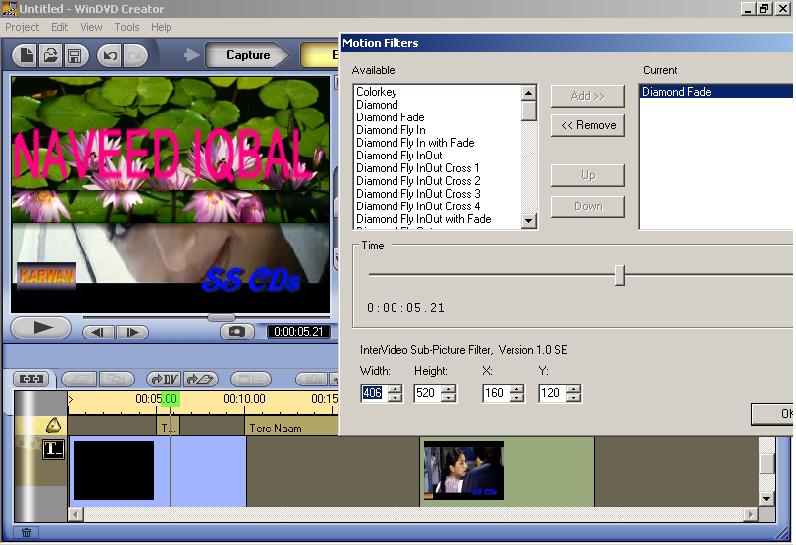Image resolution: width=796 pixels, height=545 pixels.
Task: Select the Tere Naam clip on timeline
Action: pyautogui.click(x=292, y=428)
